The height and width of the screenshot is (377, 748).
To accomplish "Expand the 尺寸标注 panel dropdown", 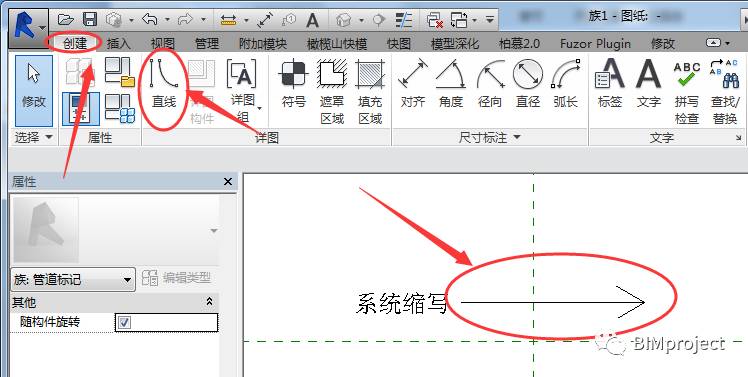I will click(x=517, y=137).
